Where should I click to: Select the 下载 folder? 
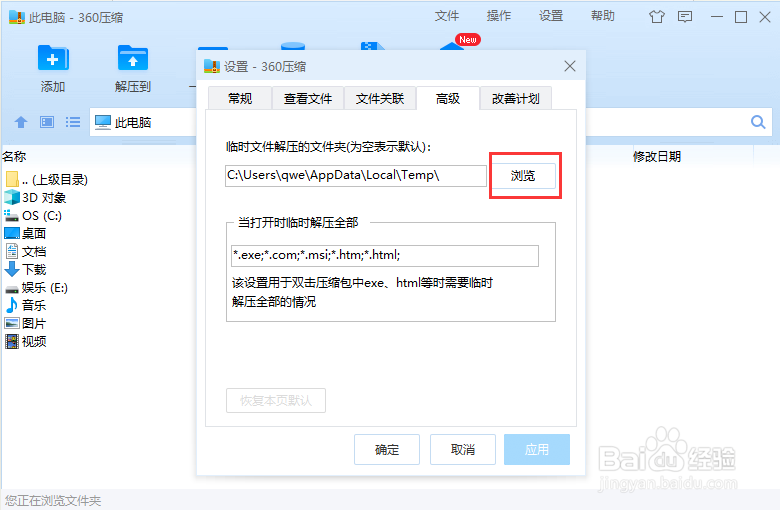[x=25, y=269]
